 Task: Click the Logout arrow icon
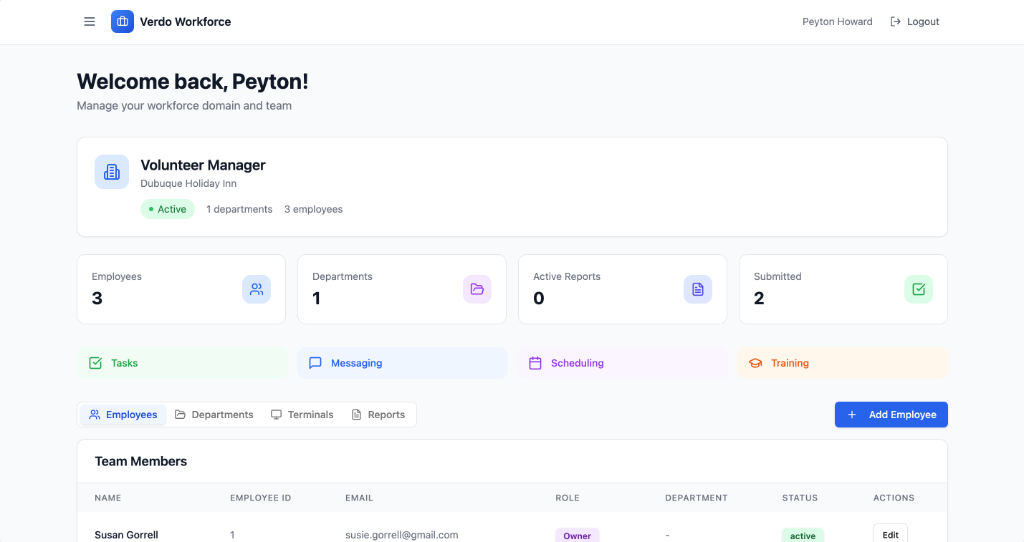click(x=895, y=22)
